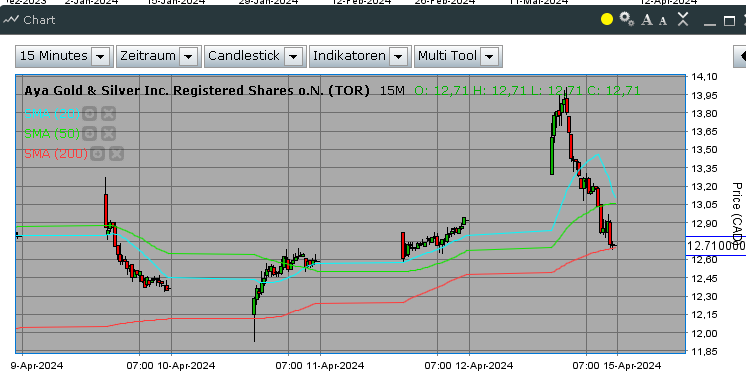The height and width of the screenshot is (374, 746).
Task: Click the yellow circle color marker
Action: pos(607,20)
